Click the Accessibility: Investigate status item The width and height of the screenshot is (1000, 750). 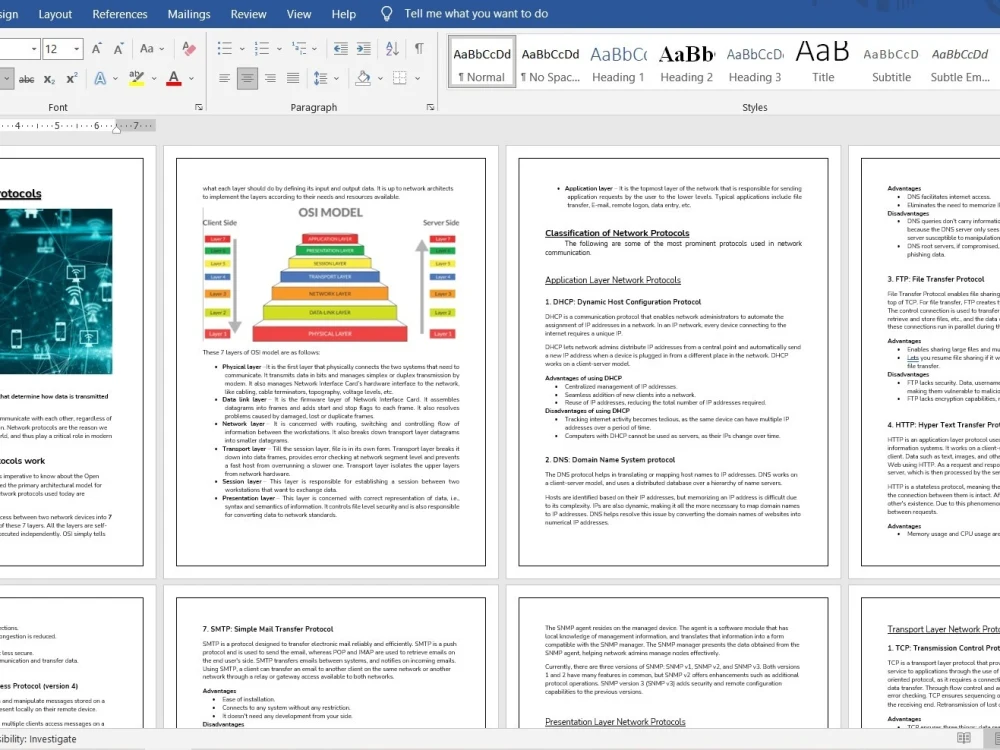click(38, 739)
